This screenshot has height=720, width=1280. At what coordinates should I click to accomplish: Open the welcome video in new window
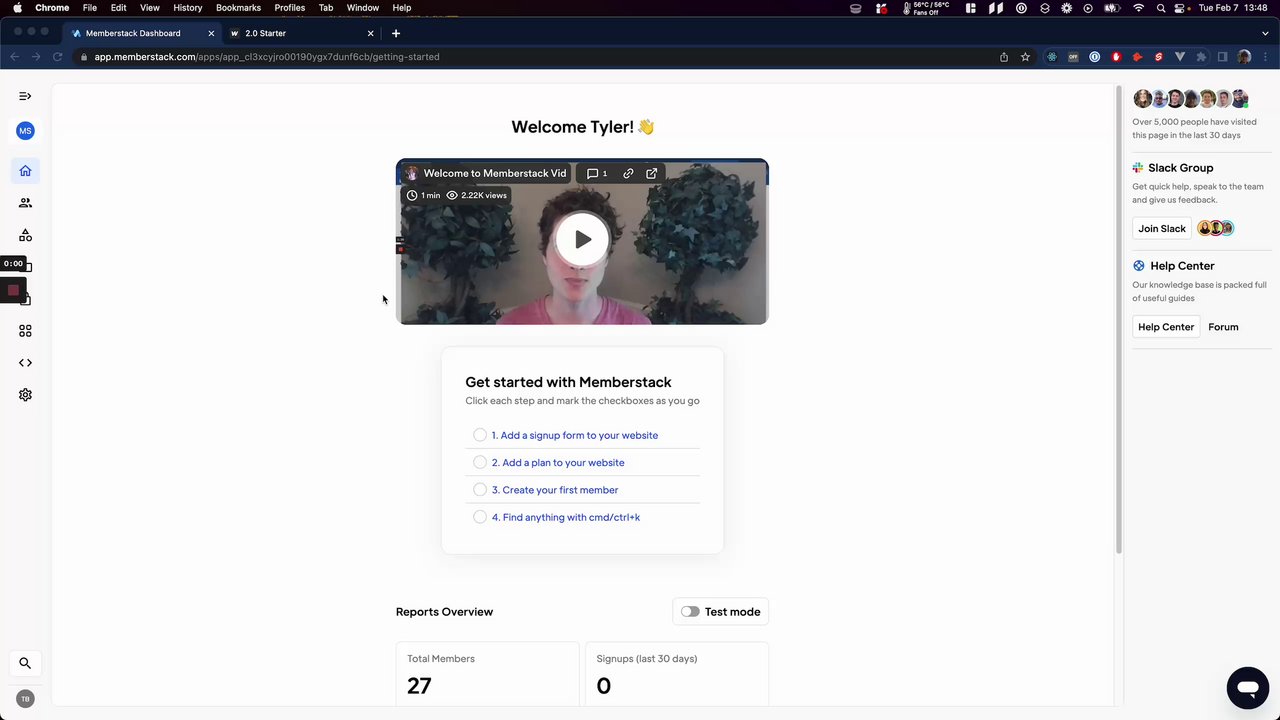[652, 173]
